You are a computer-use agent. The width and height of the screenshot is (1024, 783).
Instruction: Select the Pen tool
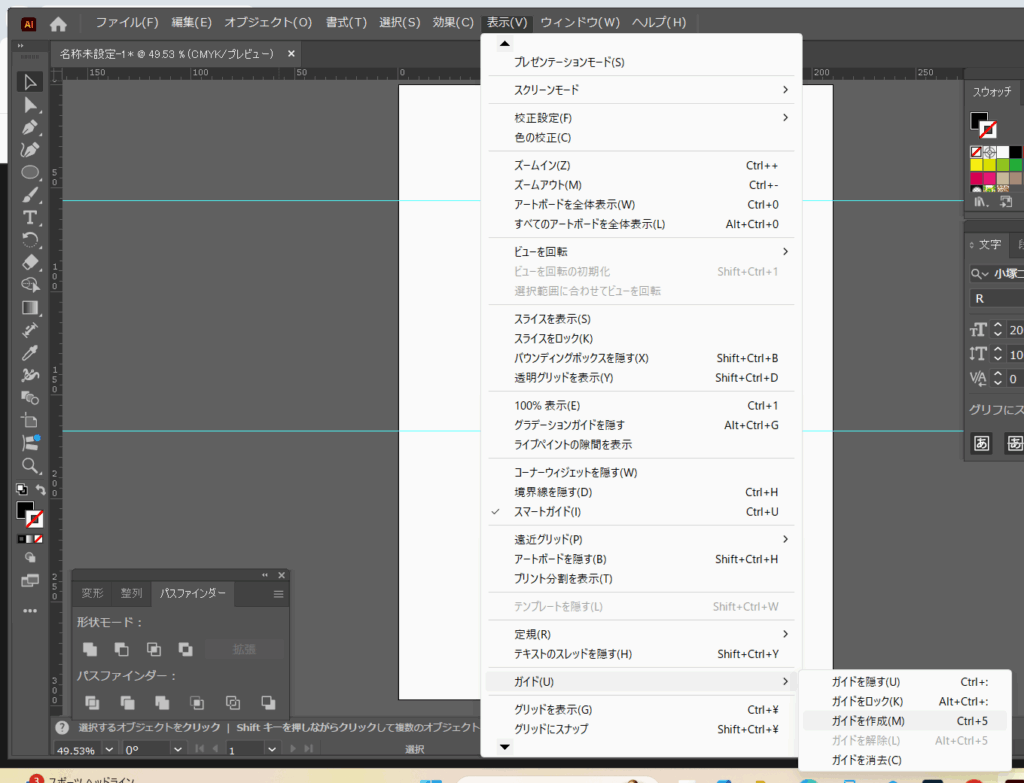point(30,127)
